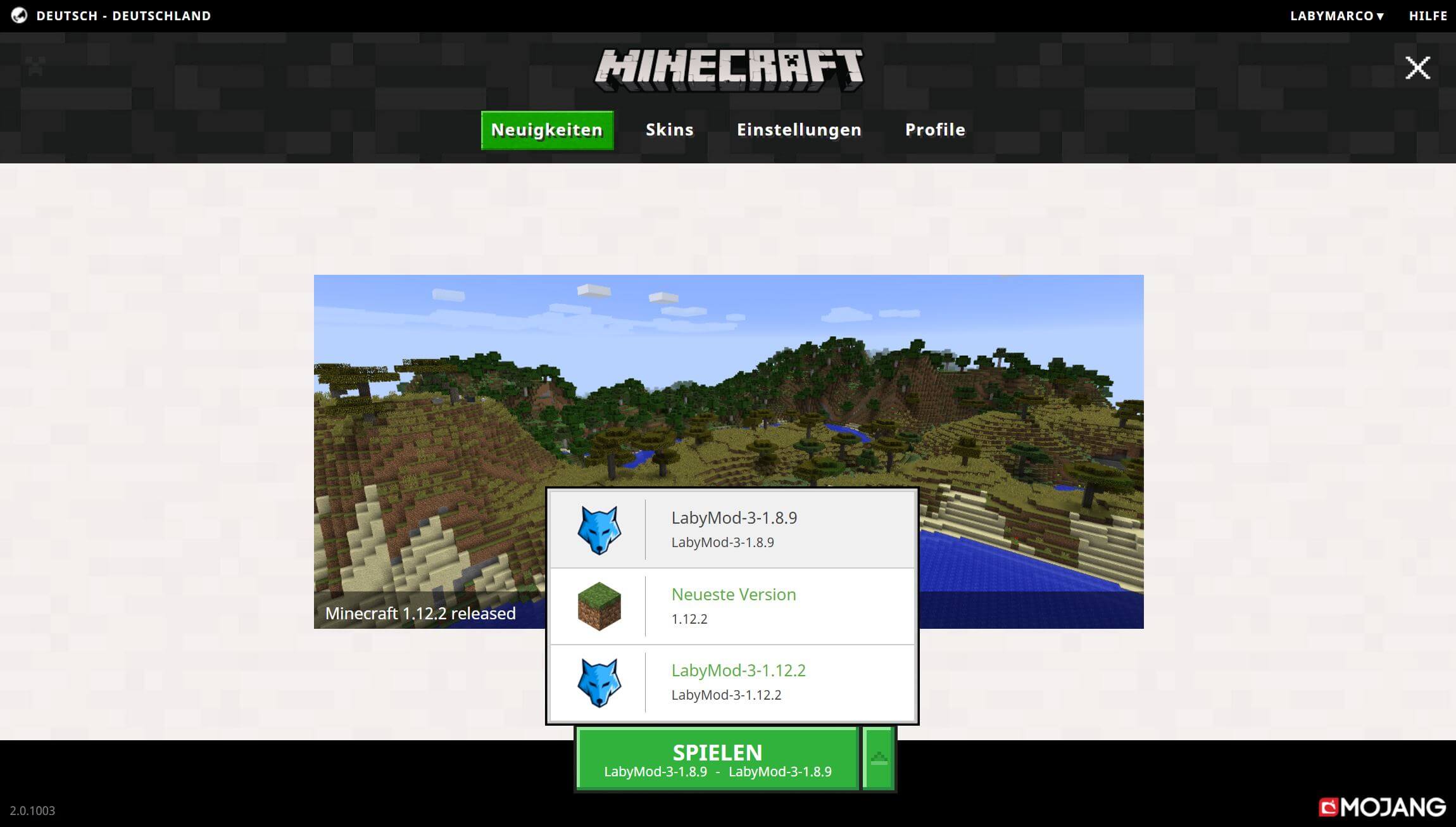Click the close X button top right

1418,67
